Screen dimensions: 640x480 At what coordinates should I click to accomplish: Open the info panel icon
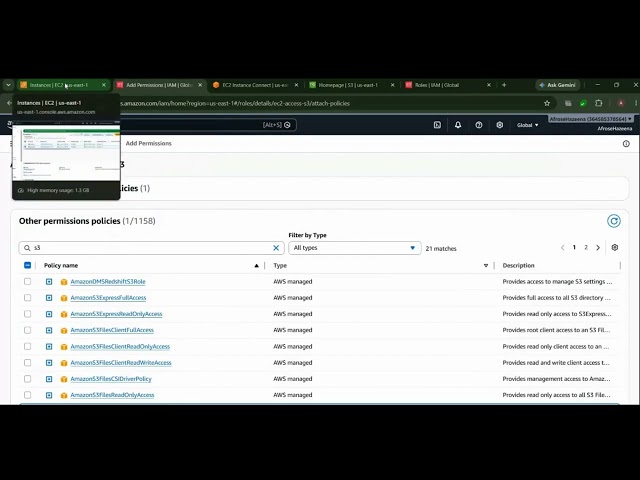point(626,144)
